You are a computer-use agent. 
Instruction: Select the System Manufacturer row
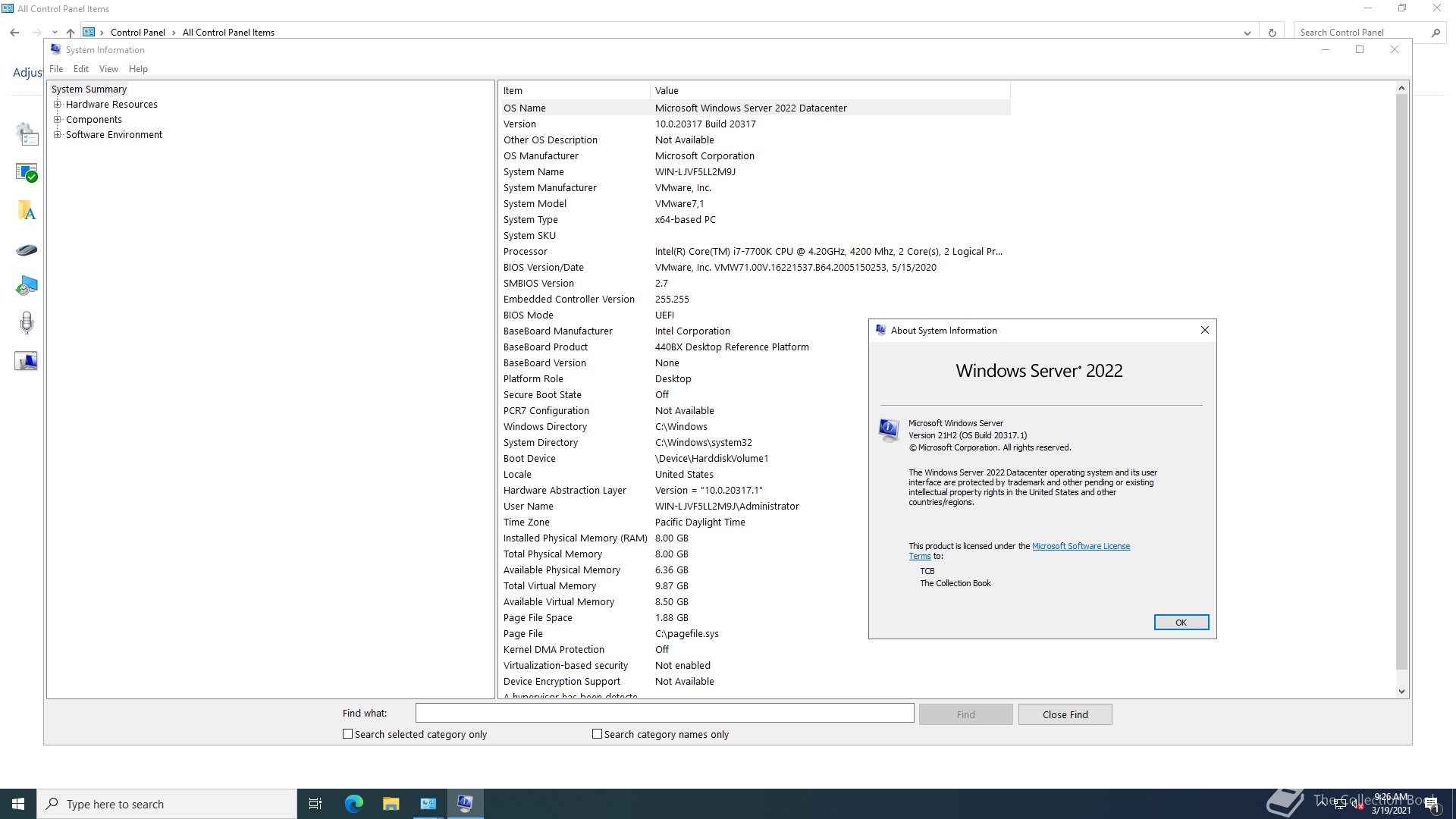coord(755,187)
